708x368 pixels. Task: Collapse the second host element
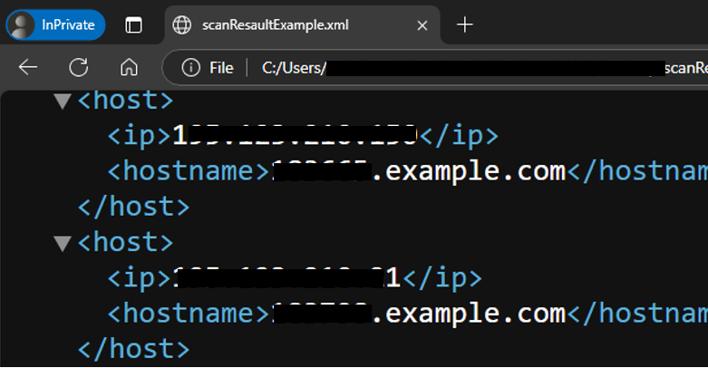(x=63, y=243)
